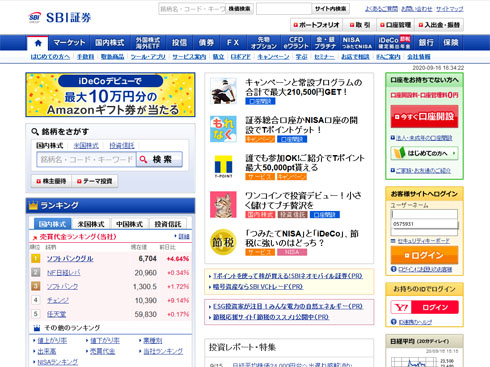Open the 銀行 menu
The height and width of the screenshot is (367, 490).
(x=426, y=43)
